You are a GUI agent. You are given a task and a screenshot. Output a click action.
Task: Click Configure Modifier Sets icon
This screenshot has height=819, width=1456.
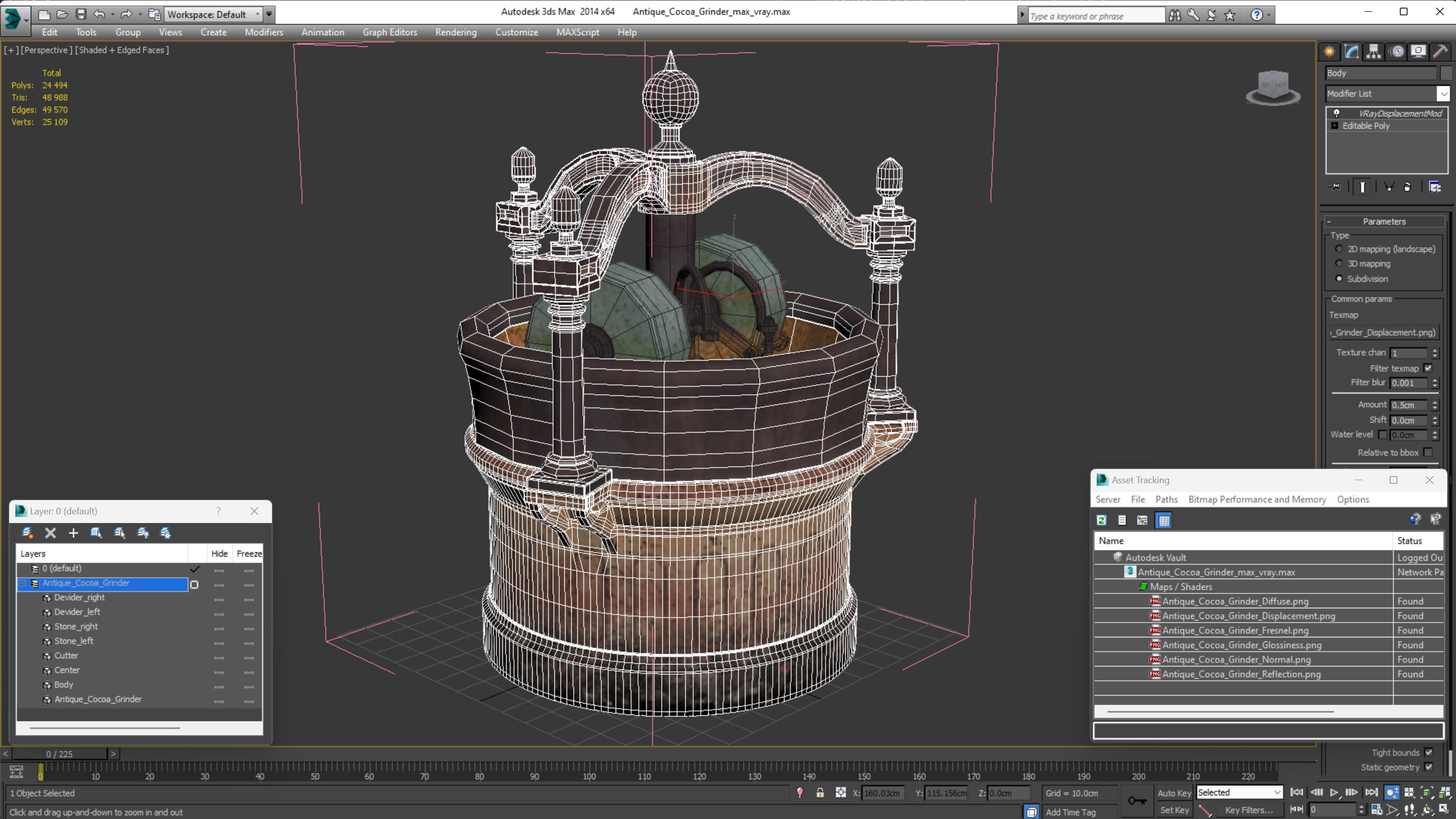pos(1435,187)
